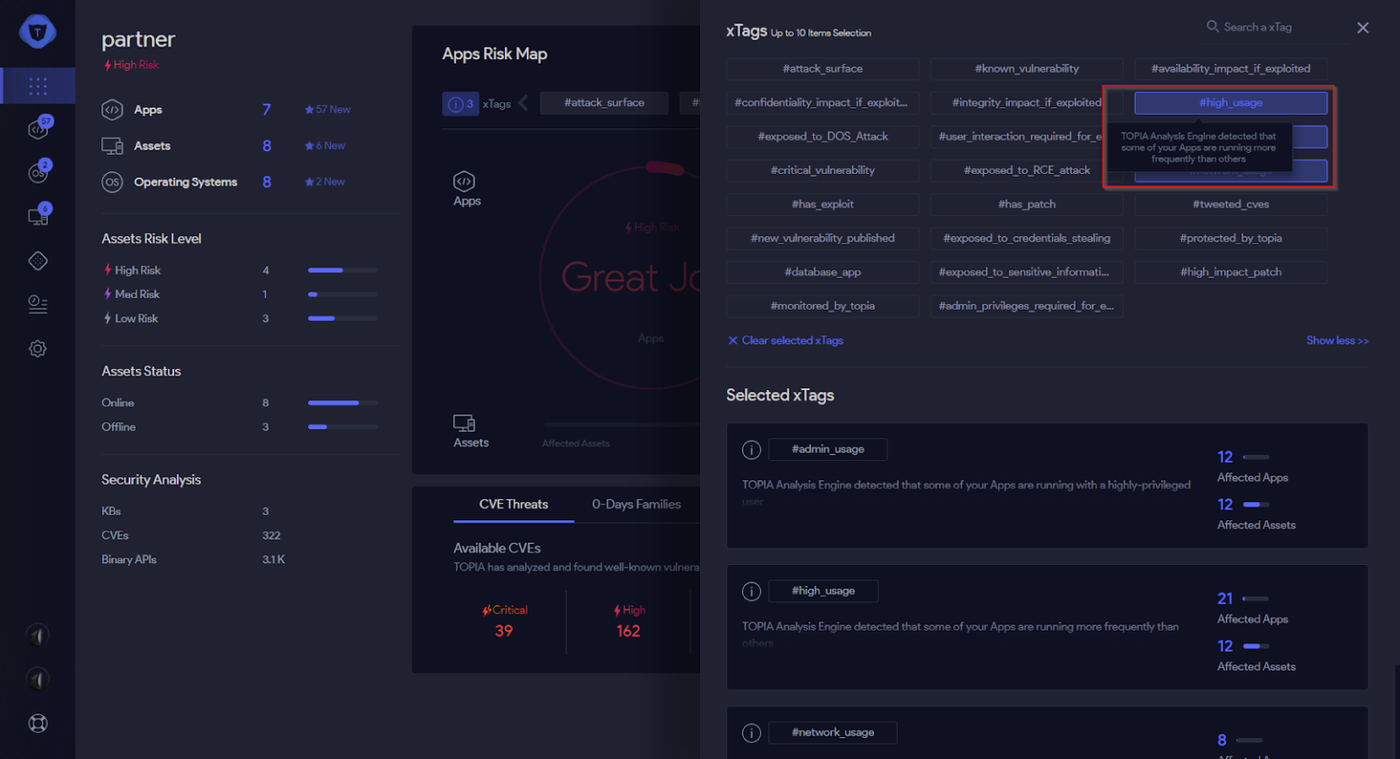Toggle the #exposed_to_DOS_Attack xTag
1400x759 pixels.
tap(822, 136)
